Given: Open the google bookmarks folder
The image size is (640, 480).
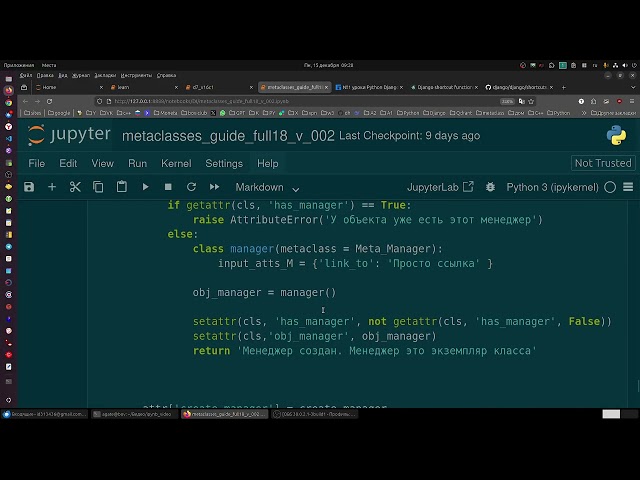Looking at the screenshot, I should [59, 113].
